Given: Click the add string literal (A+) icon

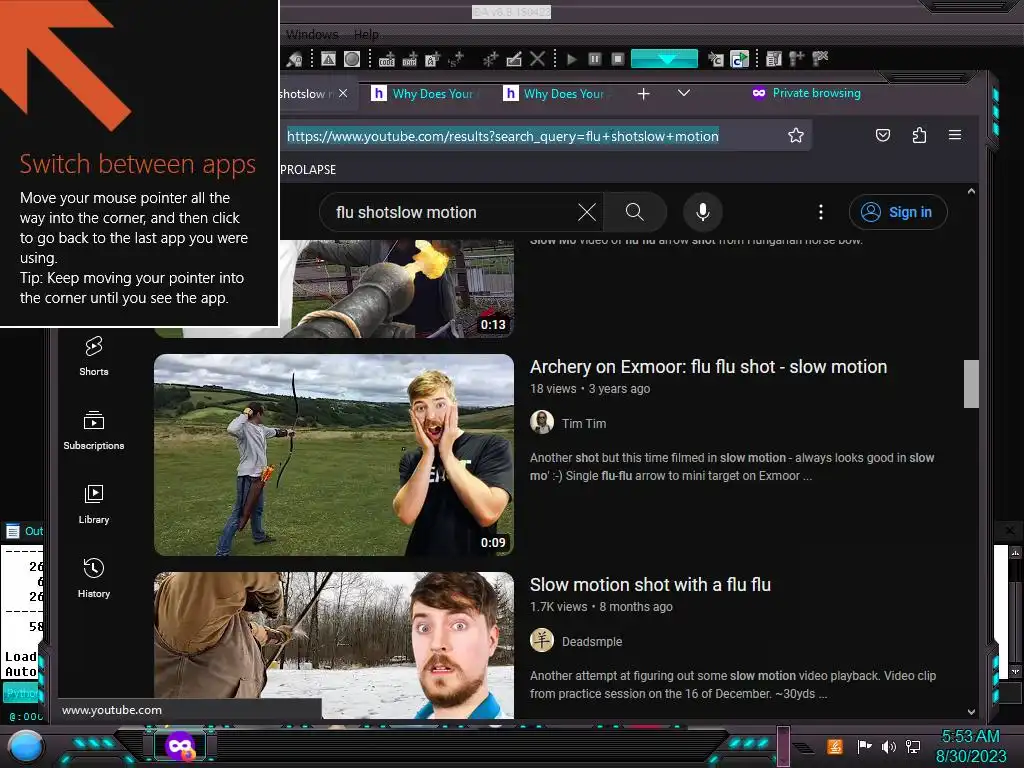Looking at the screenshot, I should coord(432,59).
